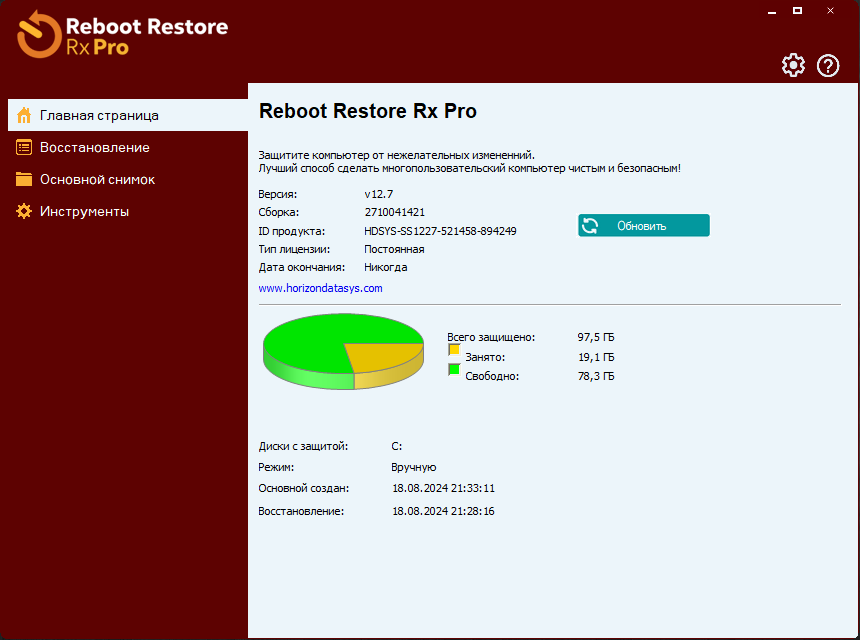Open the www.horizondatasys.com link
This screenshot has width=860, height=640.
tap(320, 288)
